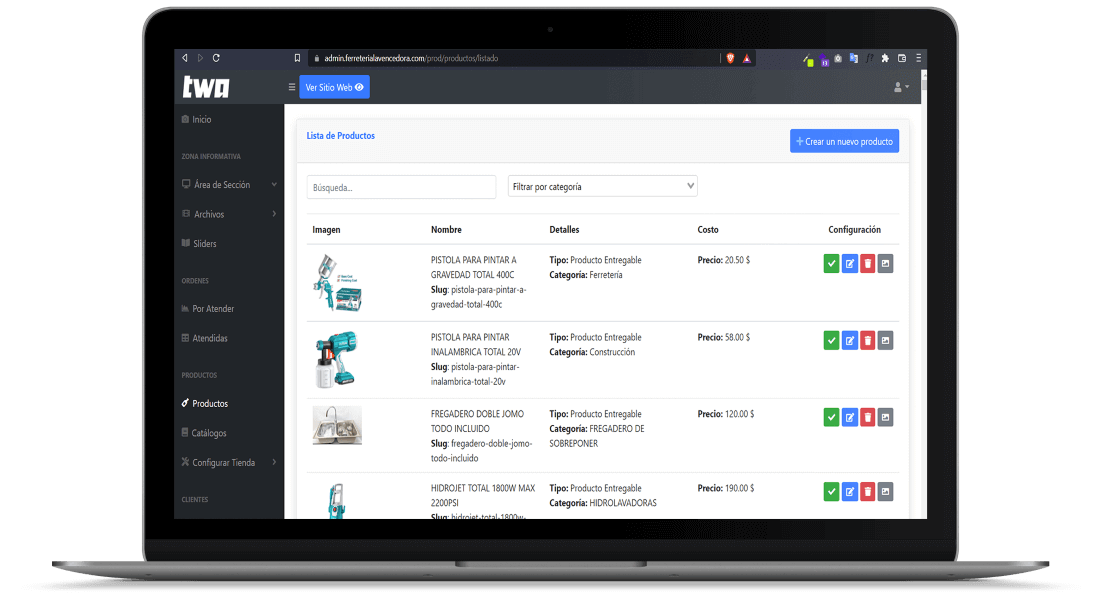Toggle green check for HIDROJET TOTAL 1800W

click(x=831, y=491)
